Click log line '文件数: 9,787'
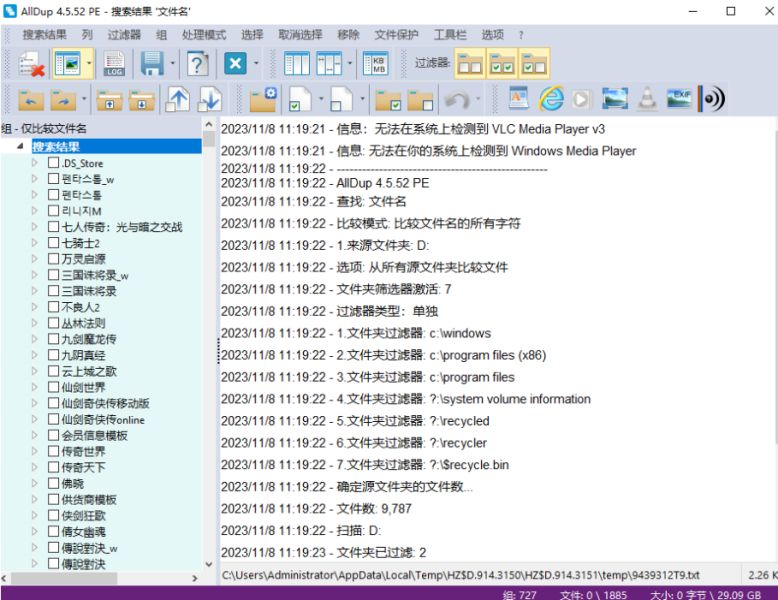778x600 pixels. click(374, 509)
